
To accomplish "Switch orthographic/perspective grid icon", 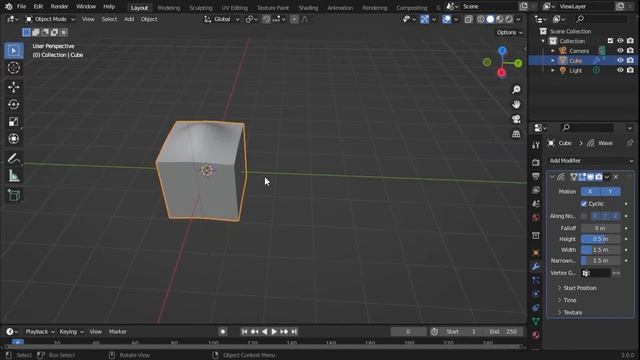I will pyautogui.click(x=516, y=134).
